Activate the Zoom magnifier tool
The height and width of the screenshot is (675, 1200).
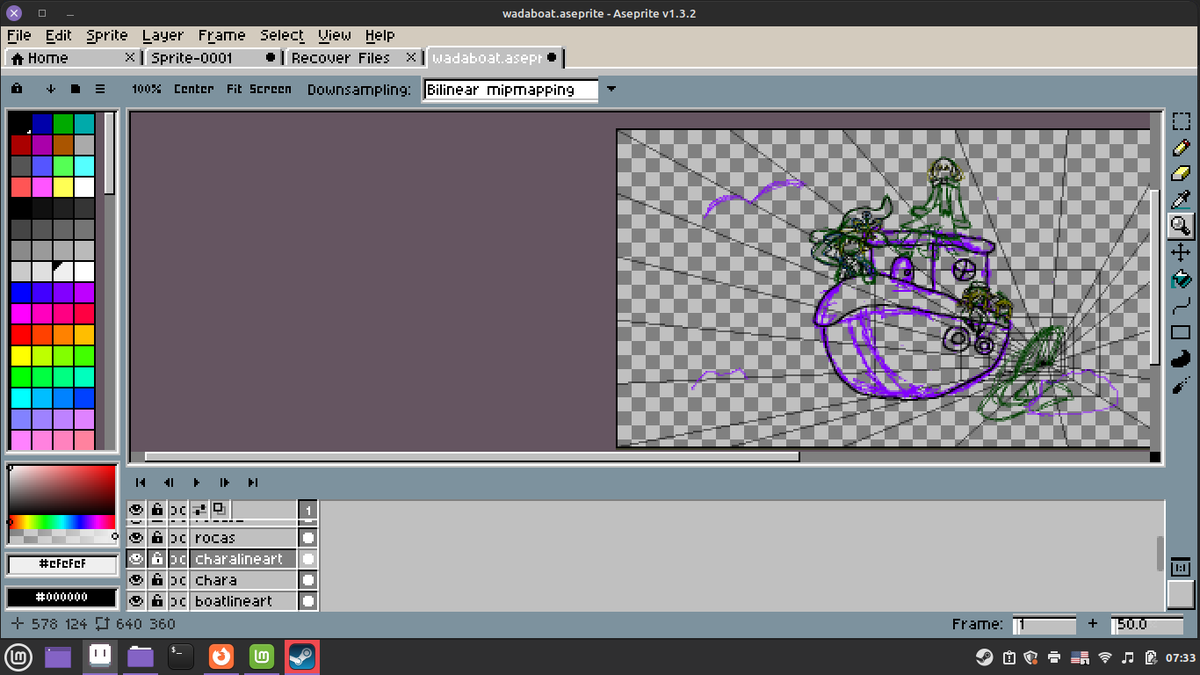(x=1180, y=225)
